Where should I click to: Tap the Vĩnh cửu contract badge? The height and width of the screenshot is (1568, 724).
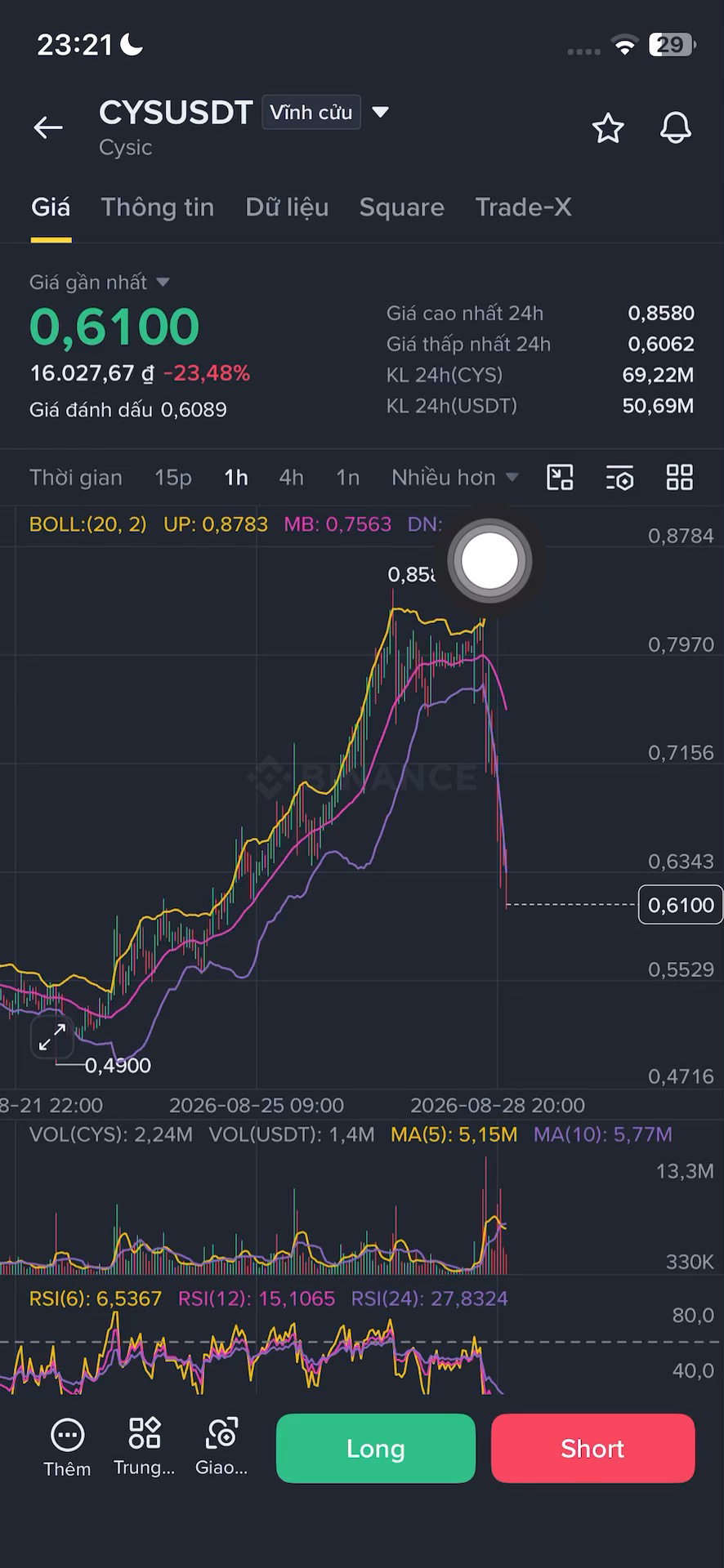(311, 112)
